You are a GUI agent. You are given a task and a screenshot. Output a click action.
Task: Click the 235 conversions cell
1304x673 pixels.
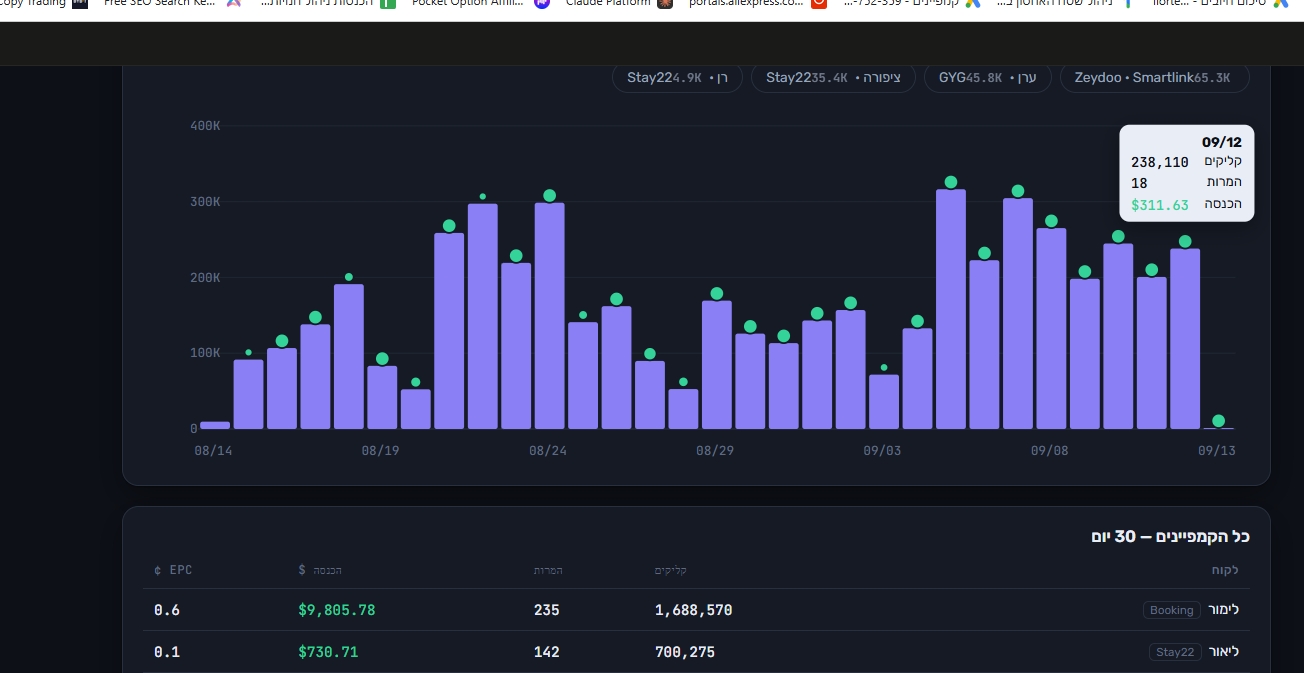coord(547,610)
